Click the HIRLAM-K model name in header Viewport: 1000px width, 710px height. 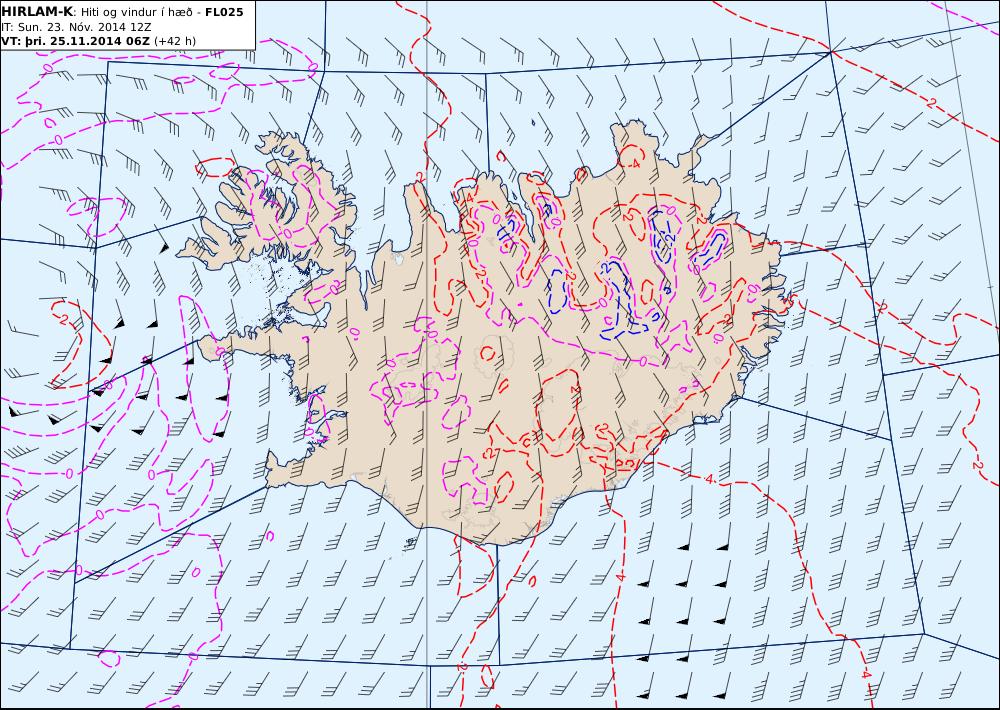38,12
